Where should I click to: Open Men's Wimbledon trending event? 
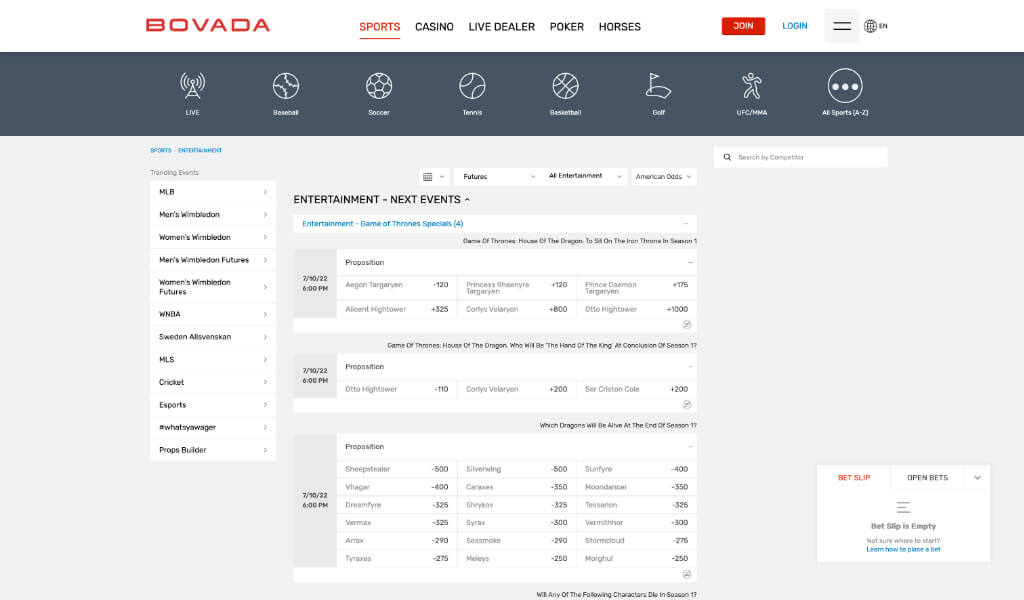coord(213,215)
